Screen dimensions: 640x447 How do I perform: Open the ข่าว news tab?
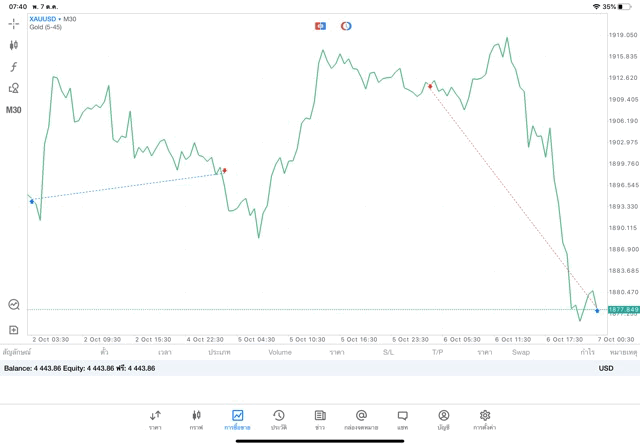(x=320, y=419)
